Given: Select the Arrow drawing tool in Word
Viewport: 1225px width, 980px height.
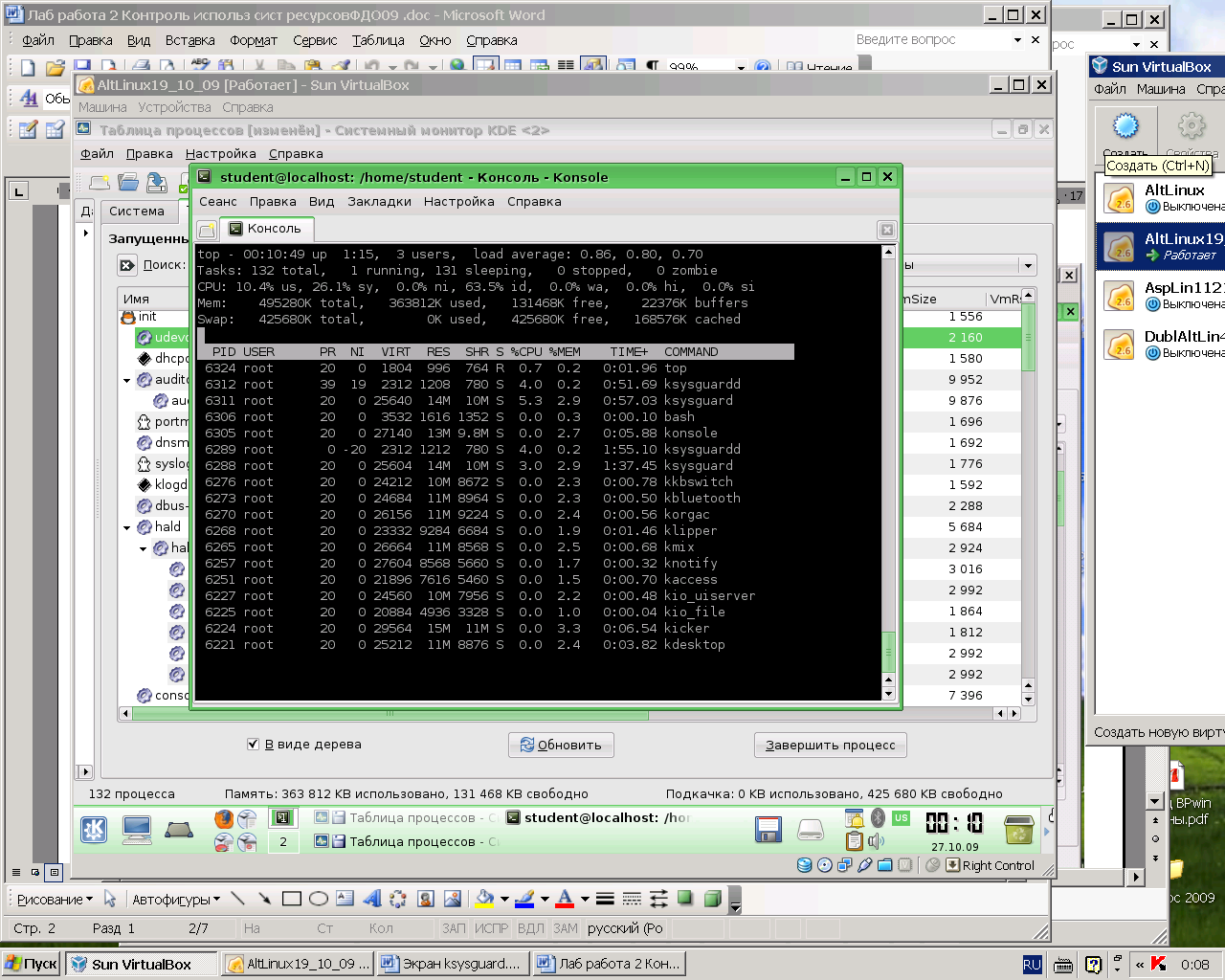Looking at the screenshot, I should [264, 899].
